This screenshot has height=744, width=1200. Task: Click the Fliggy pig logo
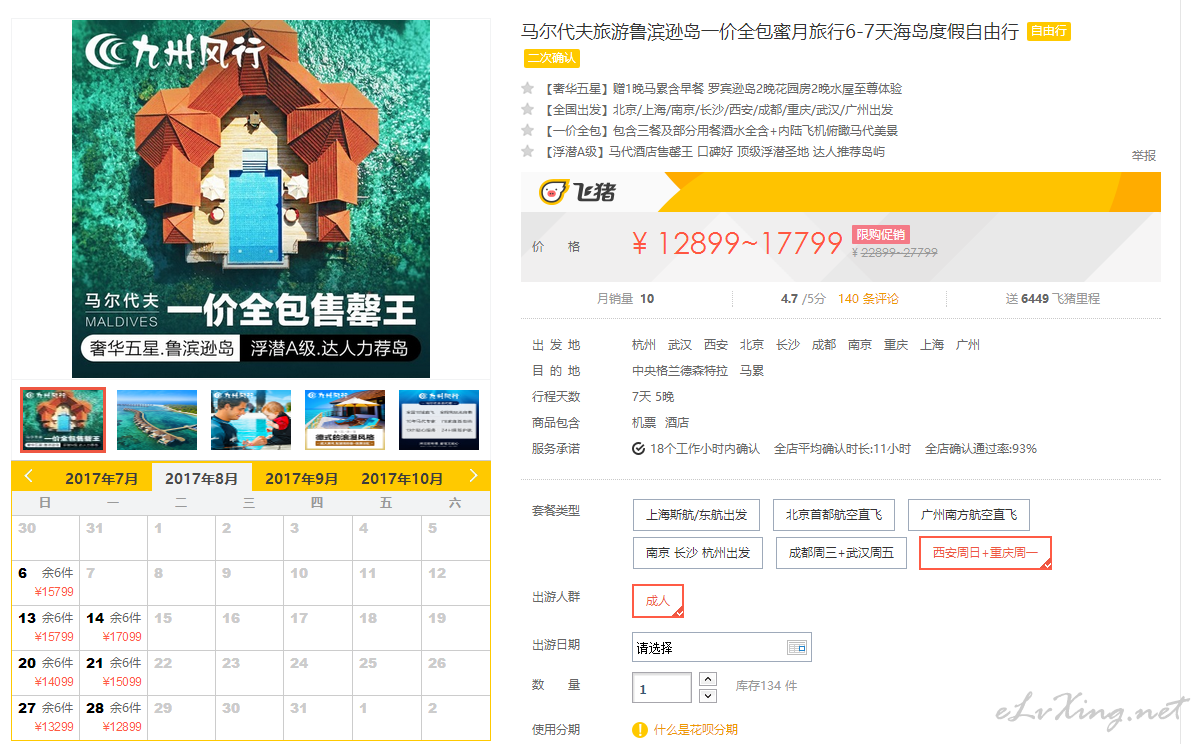click(x=578, y=192)
